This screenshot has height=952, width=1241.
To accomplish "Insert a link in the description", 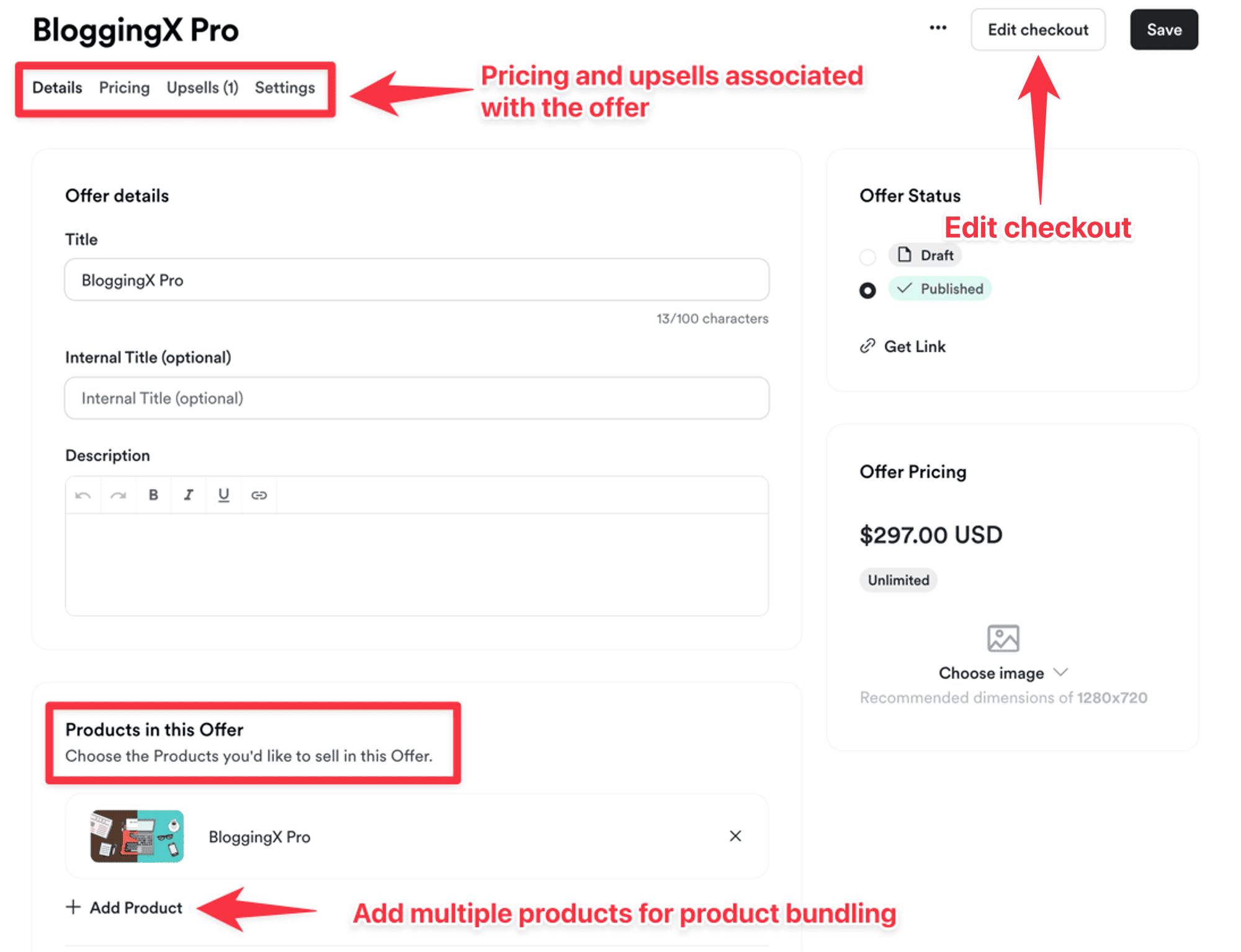I will 259,495.
